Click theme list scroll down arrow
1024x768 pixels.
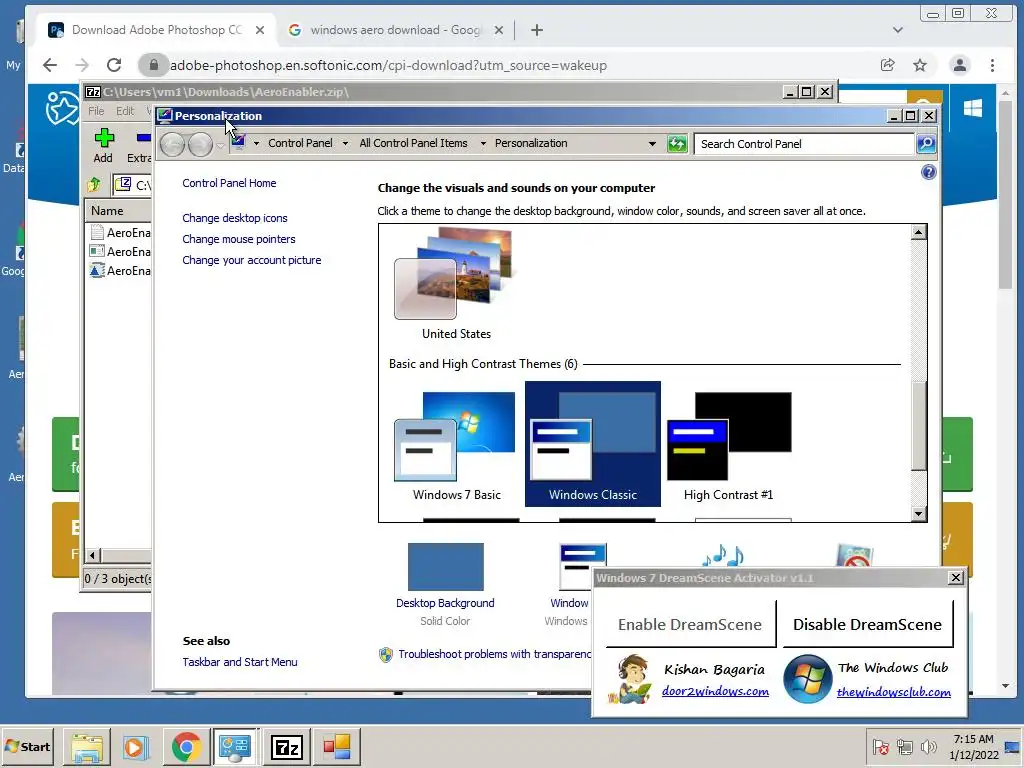(x=918, y=514)
